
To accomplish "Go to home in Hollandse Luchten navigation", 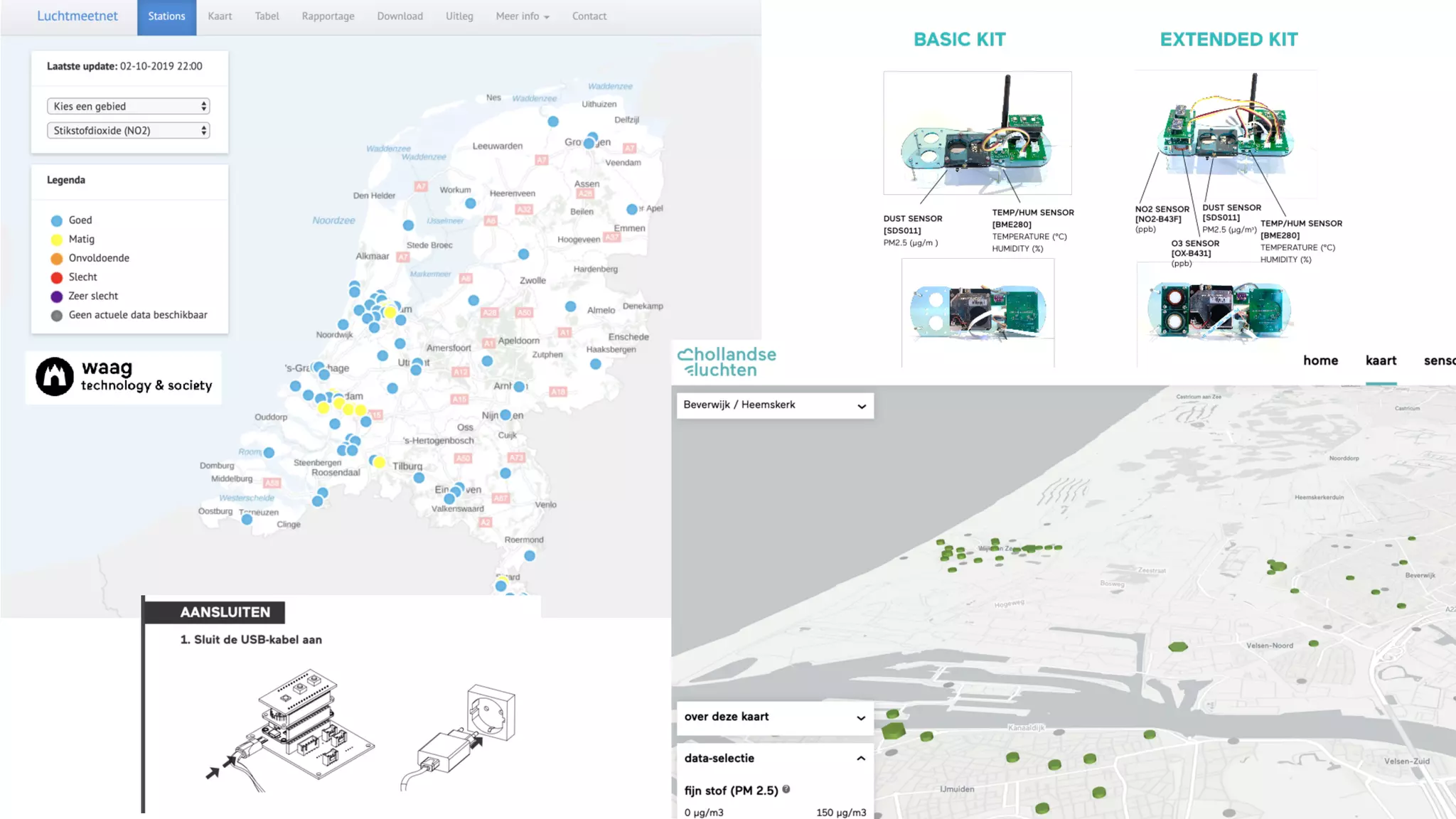I will point(1320,360).
